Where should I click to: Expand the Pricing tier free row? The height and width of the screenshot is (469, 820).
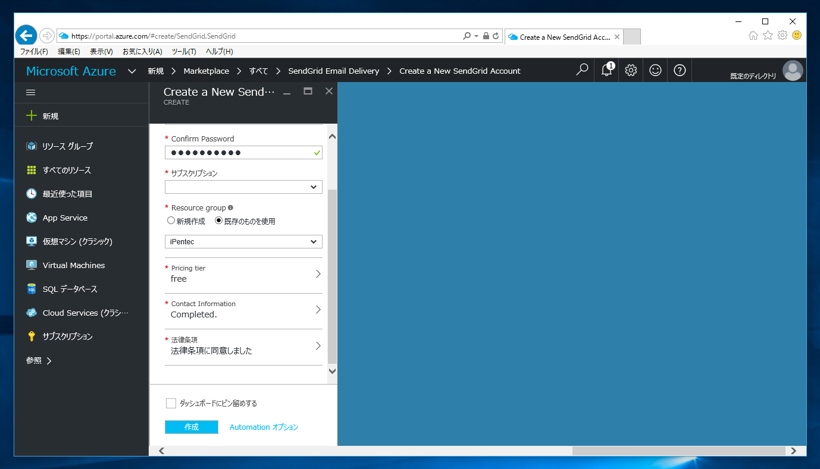pyautogui.click(x=244, y=274)
